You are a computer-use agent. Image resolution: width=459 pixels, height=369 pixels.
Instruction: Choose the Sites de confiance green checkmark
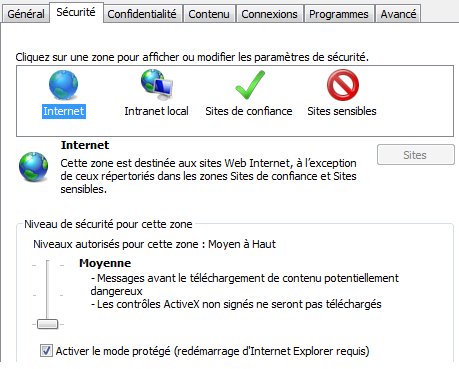(250, 85)
